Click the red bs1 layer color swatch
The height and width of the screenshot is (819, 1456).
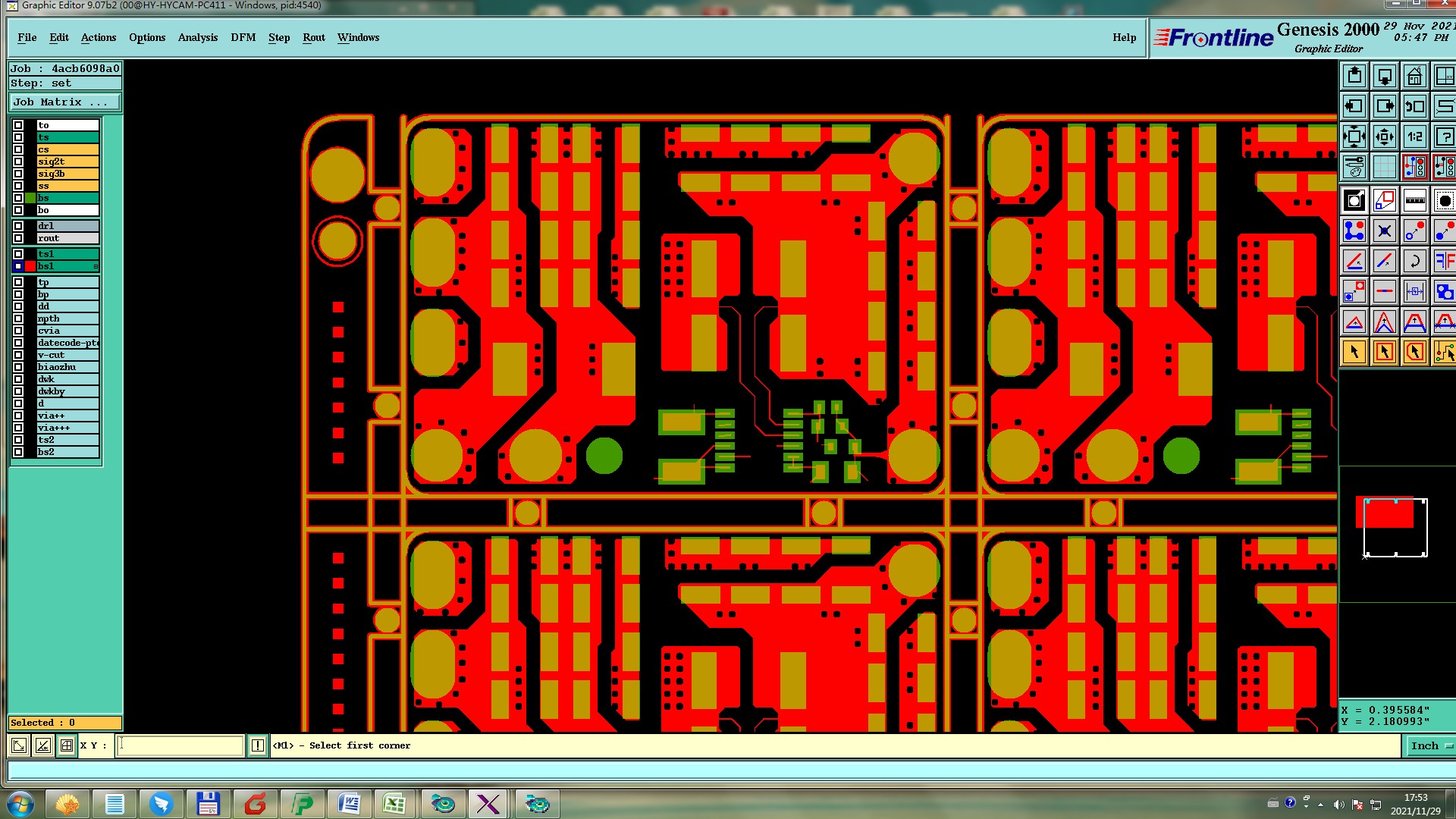pyautogui.click(x=31, y=266)
